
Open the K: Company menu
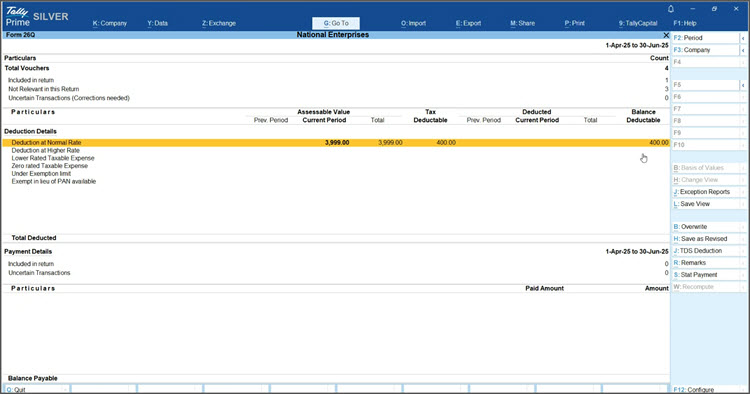(110, 23)
